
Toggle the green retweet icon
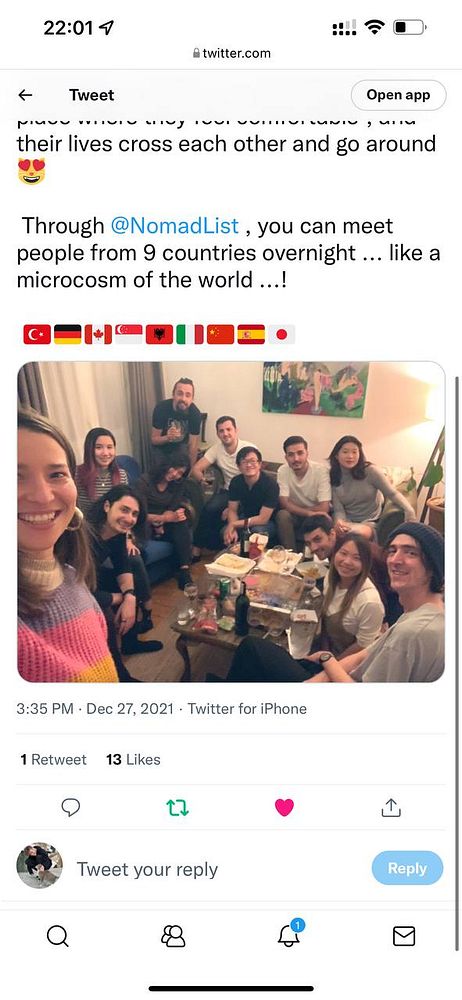point(177,808)
